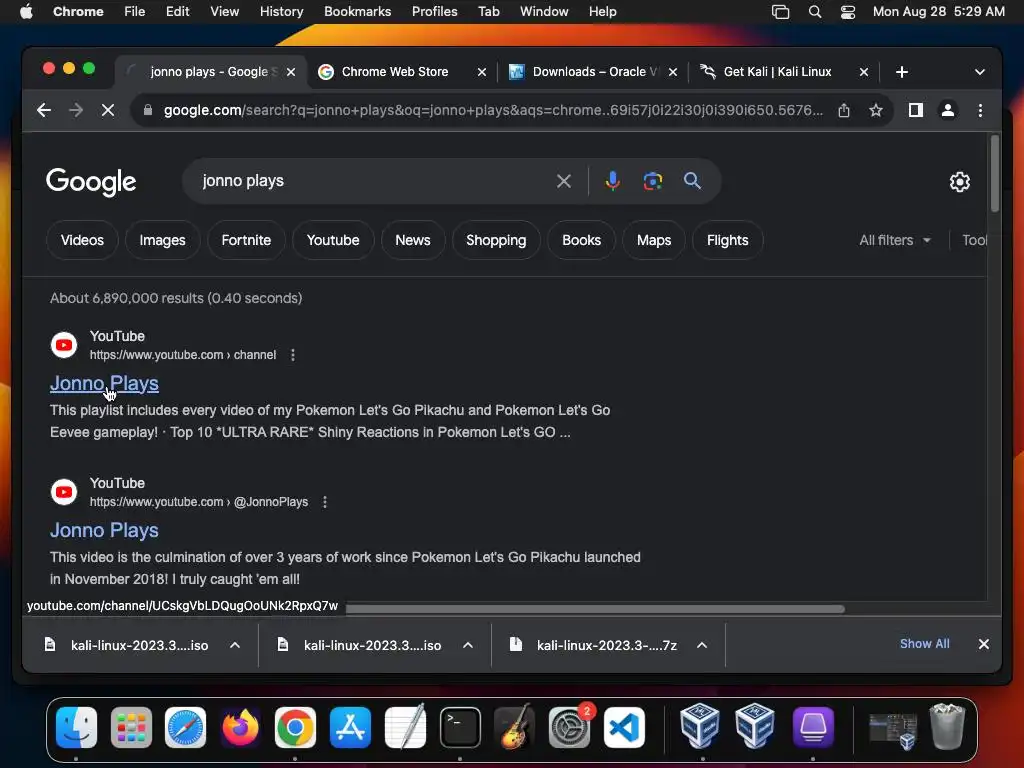Open options for the first YouTube result
The image size is (1024, 768).
[x=293, y=355]
